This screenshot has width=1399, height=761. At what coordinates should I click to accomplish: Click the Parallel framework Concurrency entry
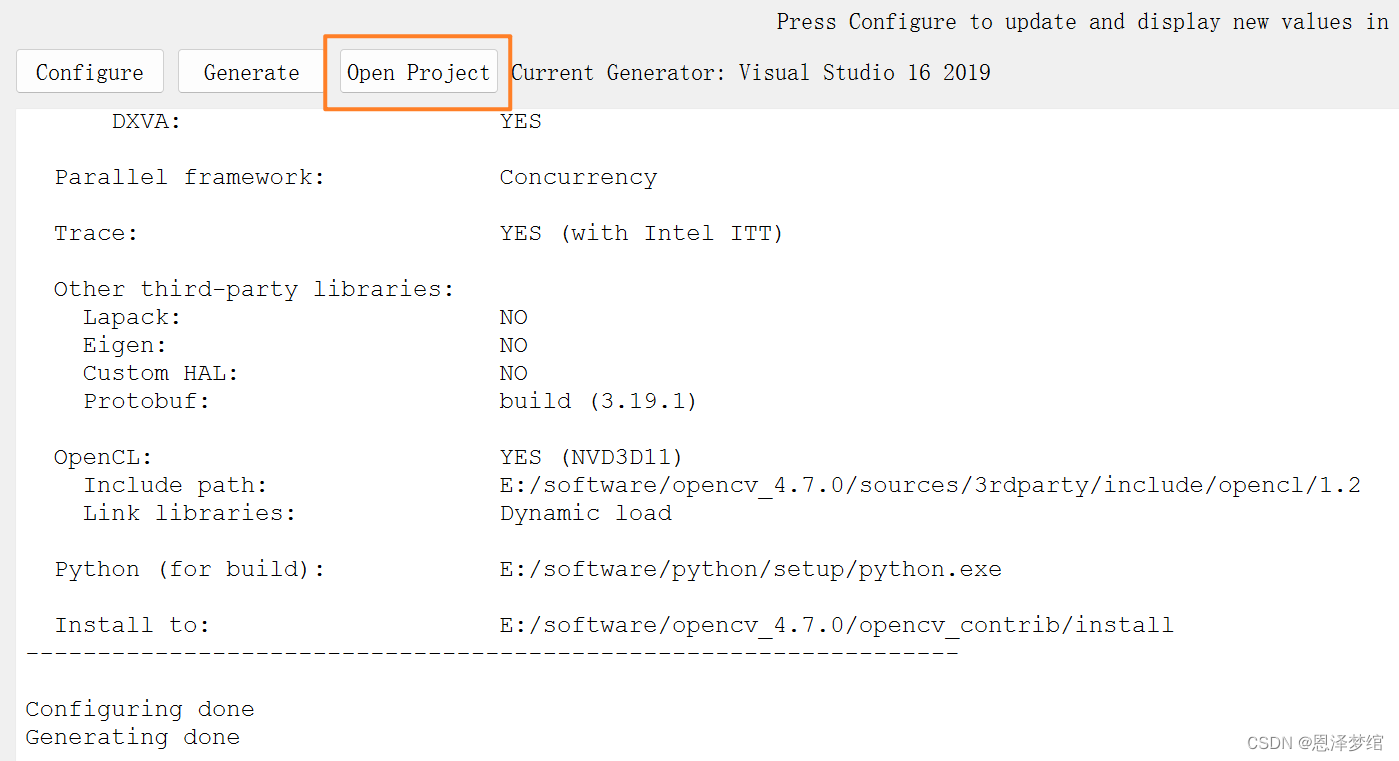pyautogui.click(x=578, y=176)
